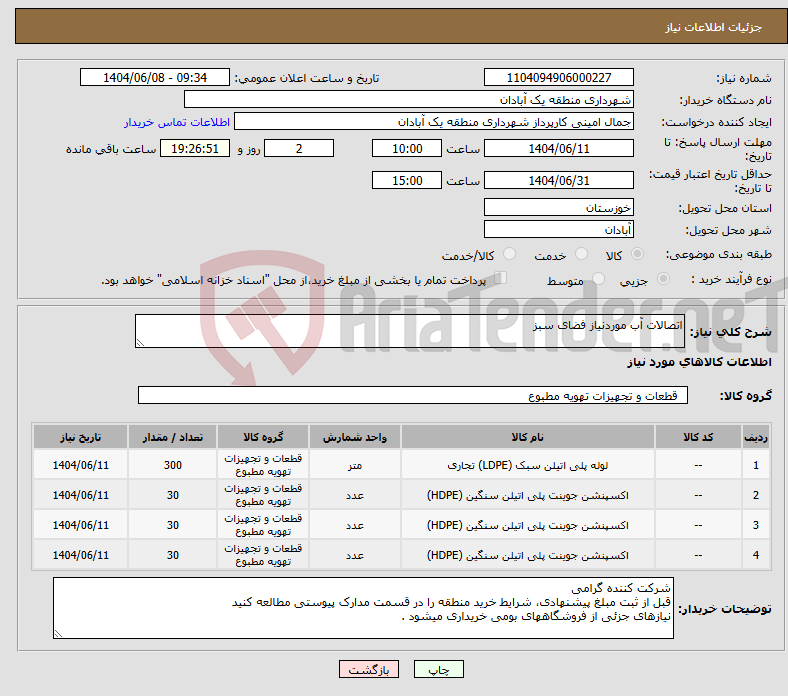Click the نام دستگاه خریدار field
Image resolution: width=788 pixels, height=696 pixels.
point(409,100)
